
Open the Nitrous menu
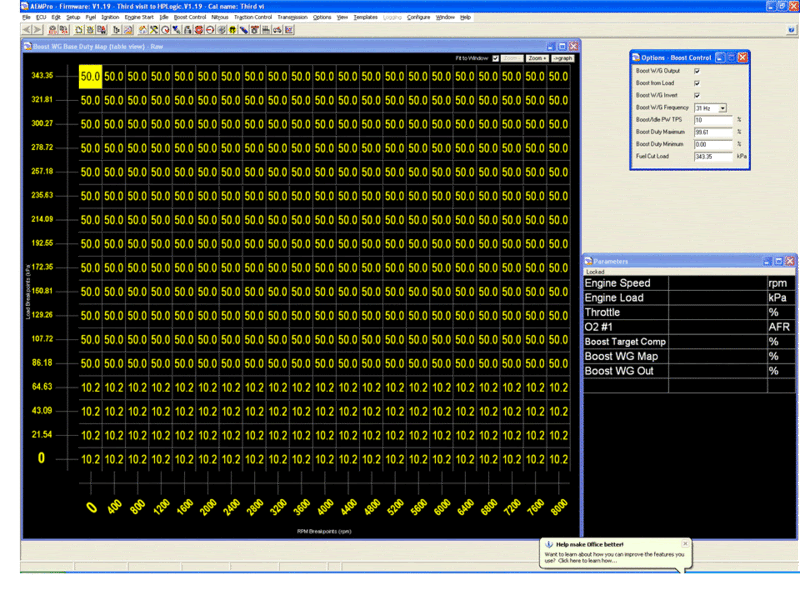(x=220, y=17)
